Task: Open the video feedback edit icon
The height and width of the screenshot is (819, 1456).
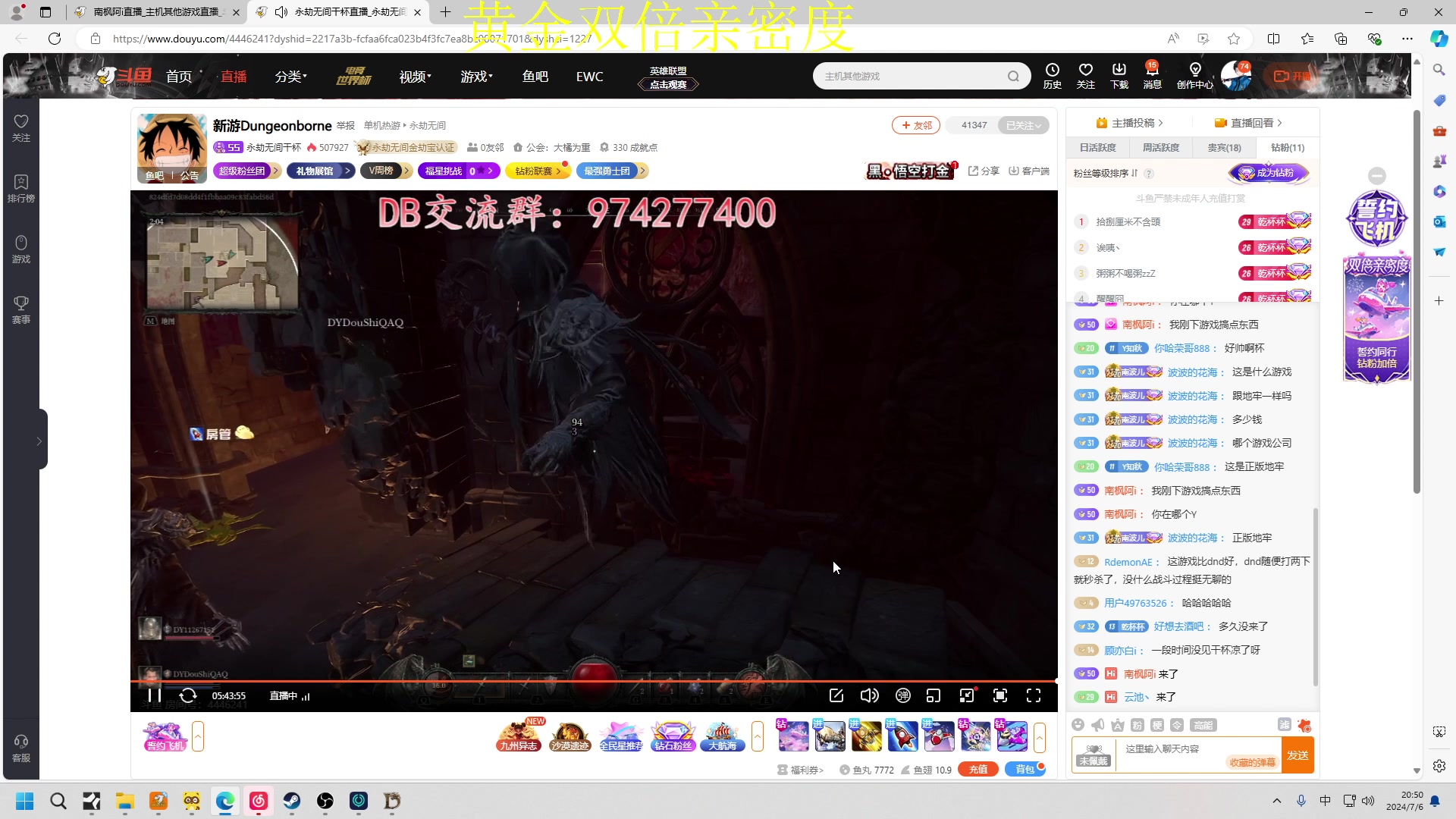Action: tap(836, 695)
